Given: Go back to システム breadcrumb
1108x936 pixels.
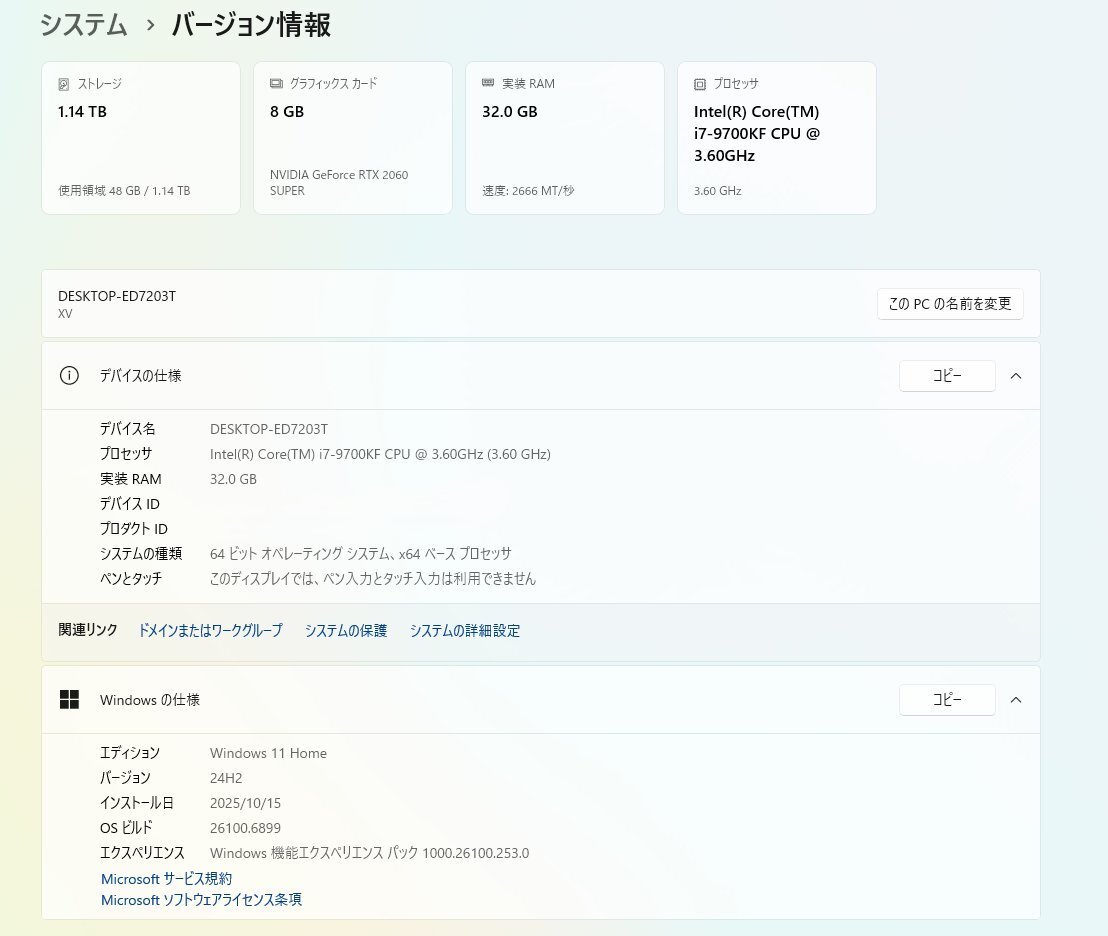Looking at the screenshot, I should (x=83, y=25).
